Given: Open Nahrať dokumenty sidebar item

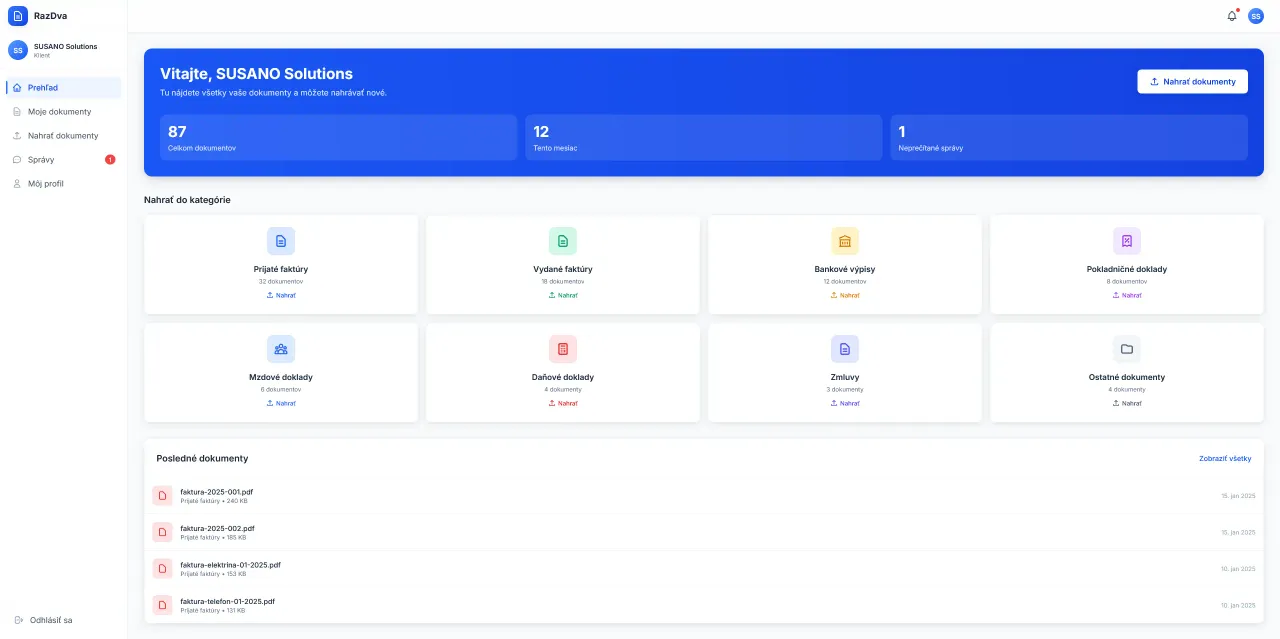Looking at the screenshot, I should (x=63, y=136).
